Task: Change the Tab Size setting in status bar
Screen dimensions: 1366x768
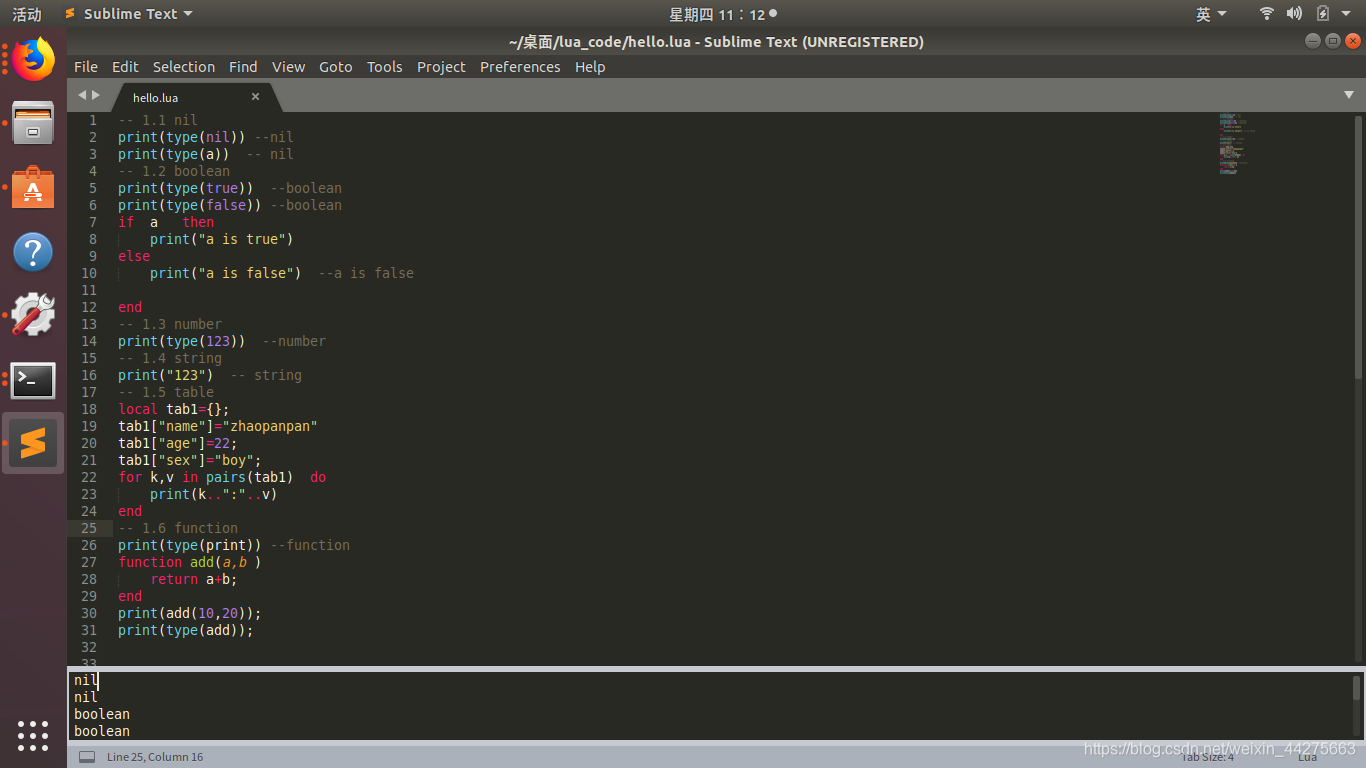Action: pyautogui.click(x=1207, y=757)
